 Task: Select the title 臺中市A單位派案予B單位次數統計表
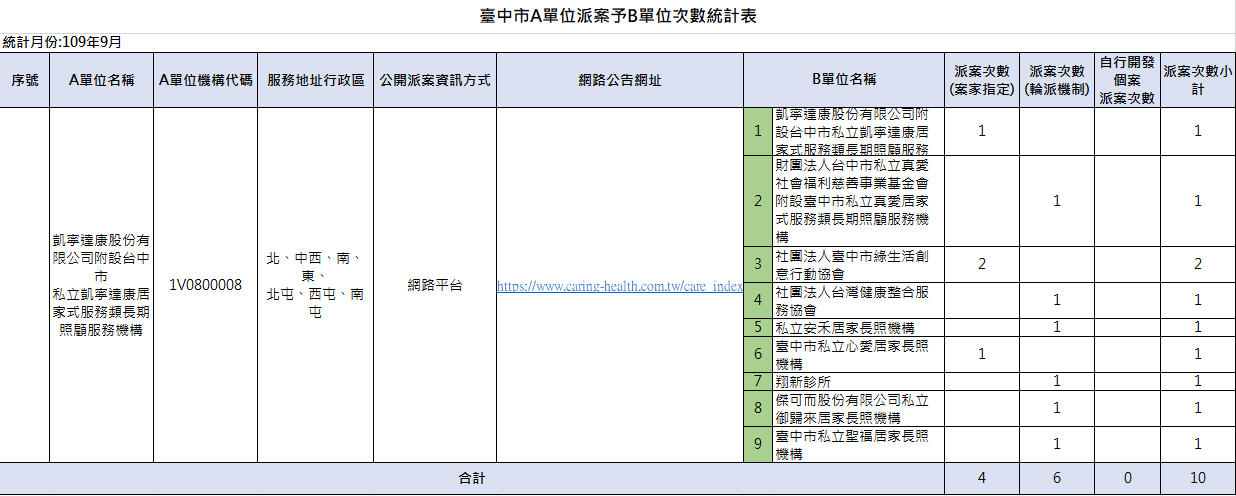(618, 16)
